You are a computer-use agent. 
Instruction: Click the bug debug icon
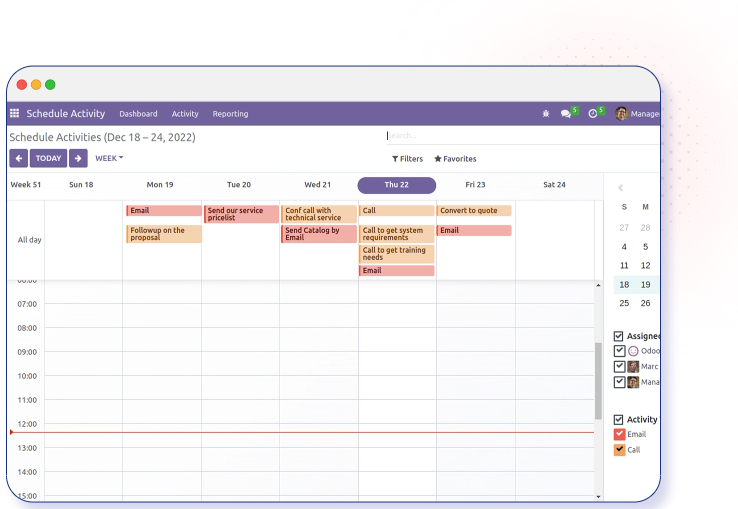pos(545,114)
